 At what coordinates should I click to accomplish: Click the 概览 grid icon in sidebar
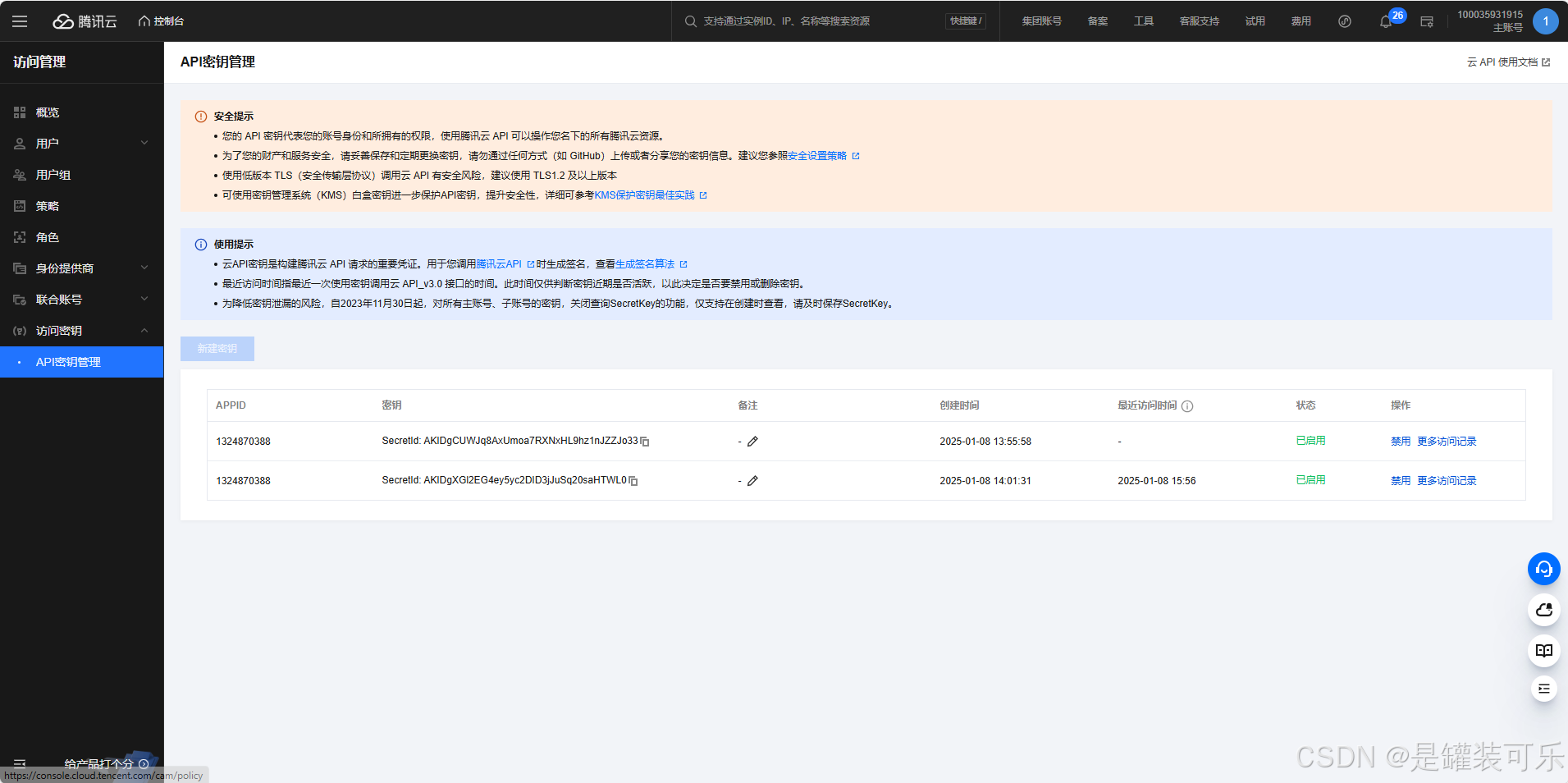pos(20,112)
